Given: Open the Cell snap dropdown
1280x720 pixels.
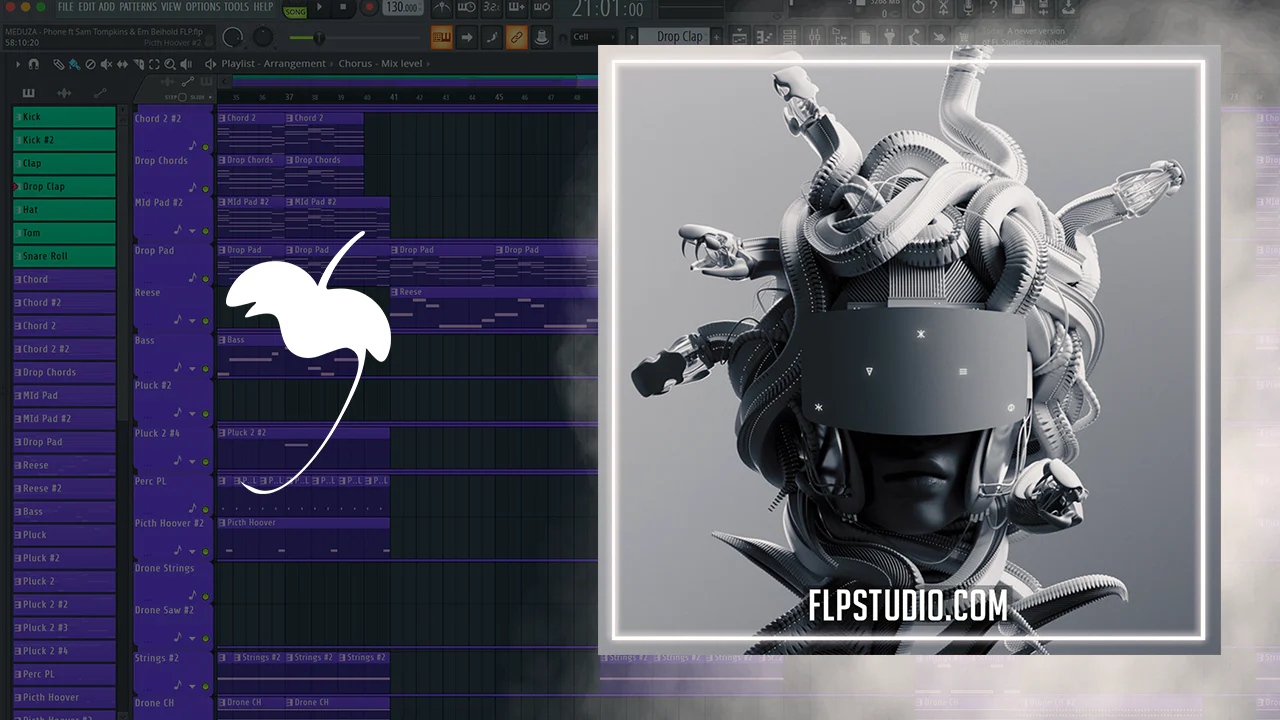Looking at the screenshot, I should (596, 37).
